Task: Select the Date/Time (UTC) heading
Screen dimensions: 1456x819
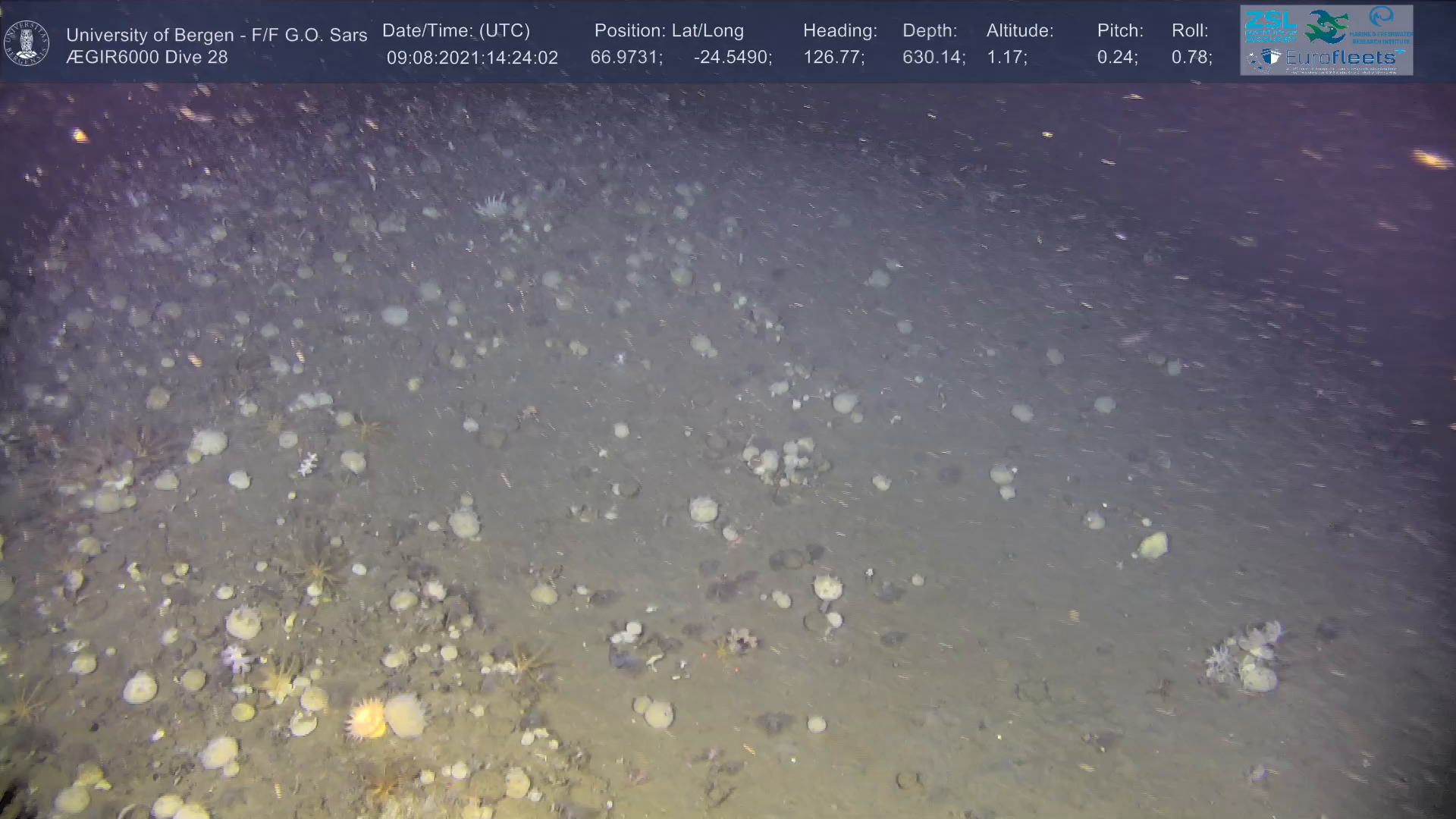Action: [456, 31]
